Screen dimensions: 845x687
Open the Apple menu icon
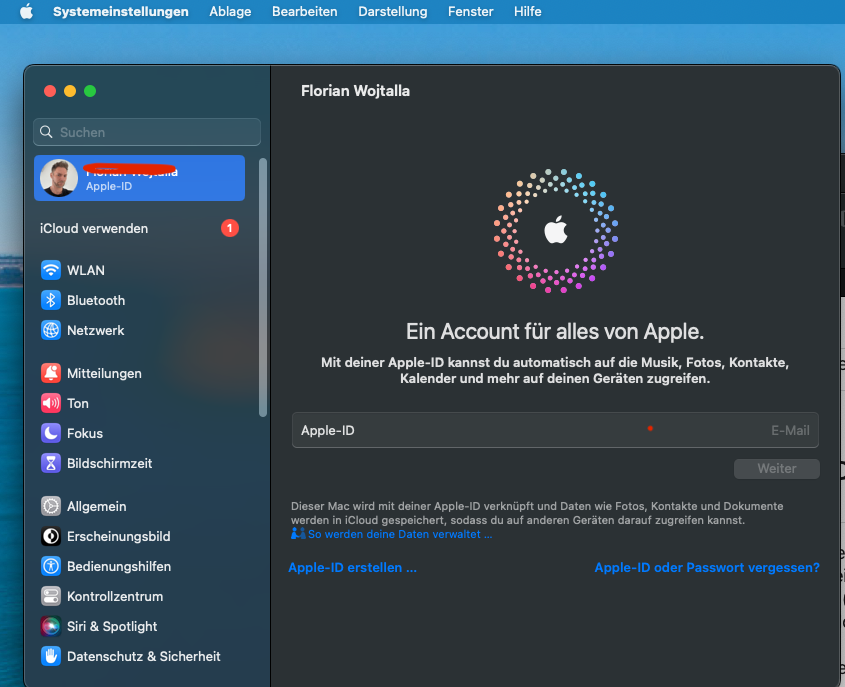point(26,11)
